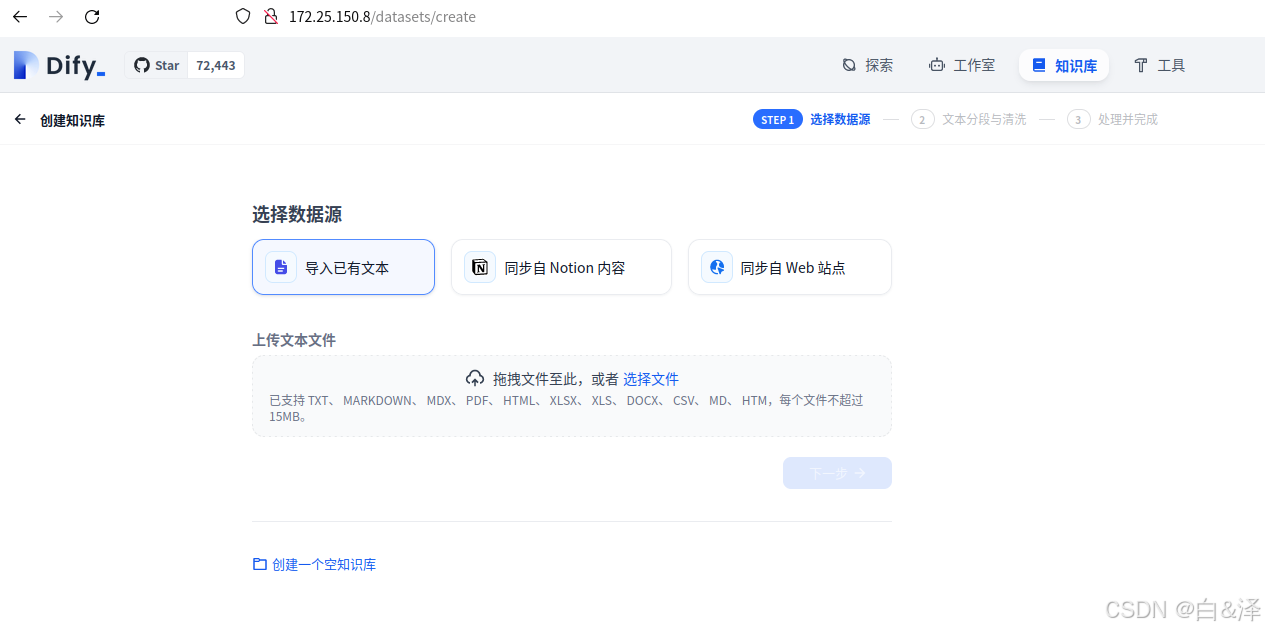Go back using browser back arrow
The height and width of the screenshot is (631, 1265).
point(20,17)
